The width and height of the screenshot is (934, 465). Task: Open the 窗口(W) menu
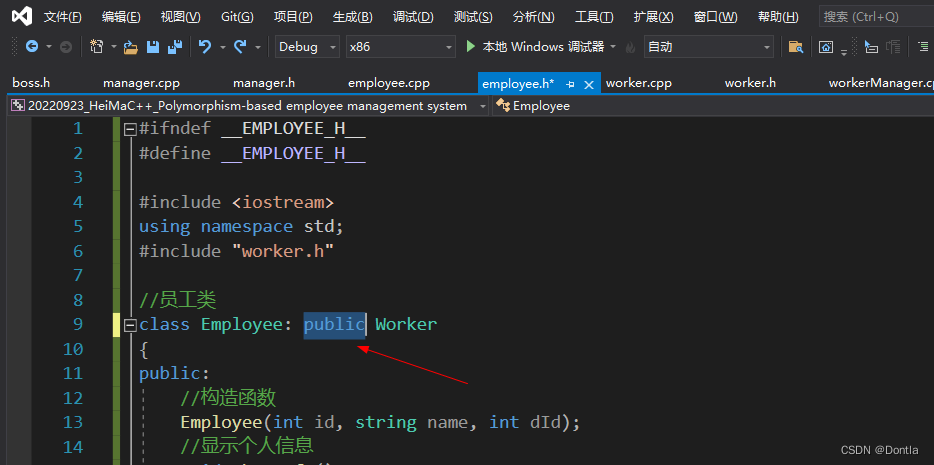(x=715, y=17)
